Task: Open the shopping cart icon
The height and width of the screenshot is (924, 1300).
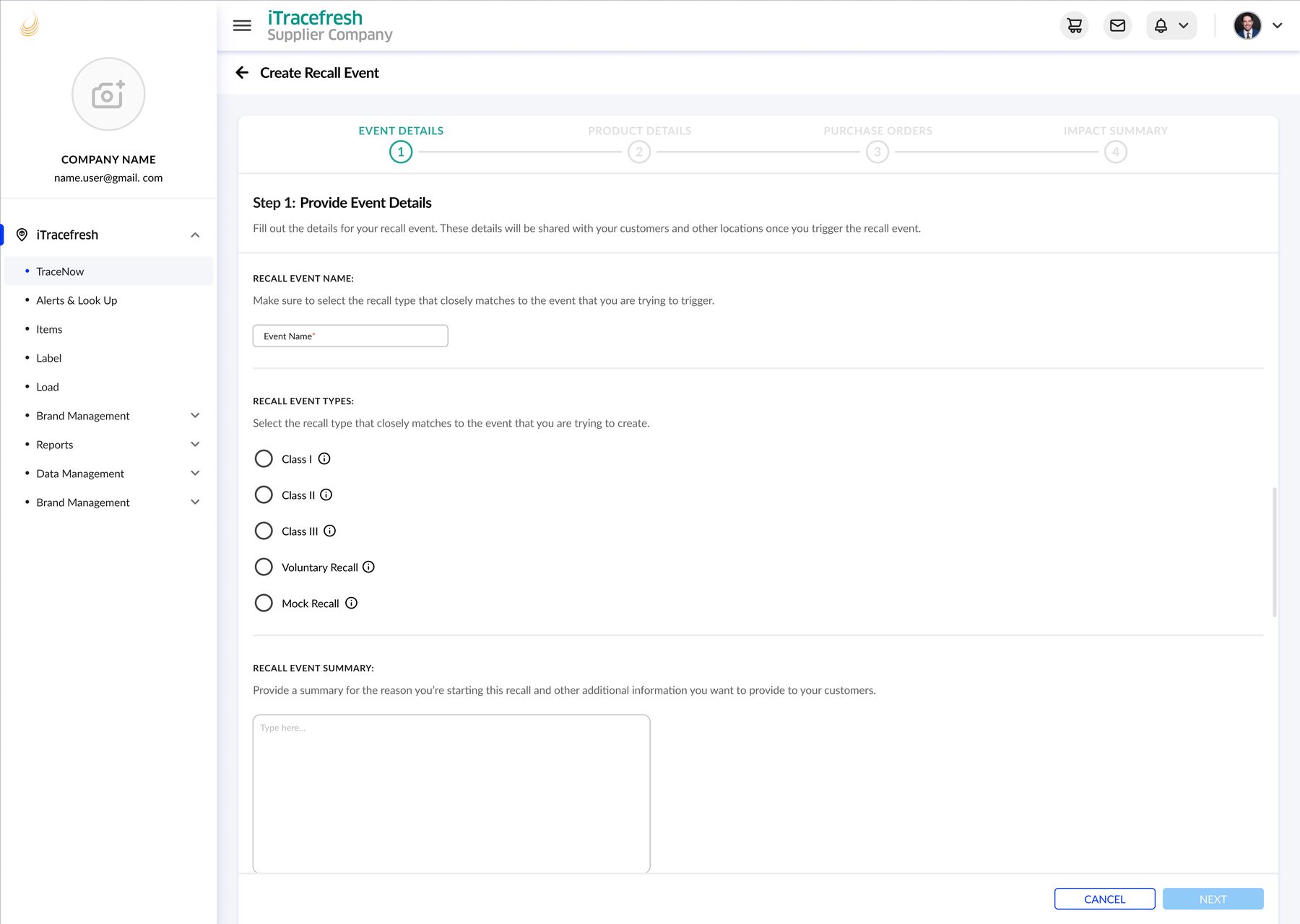Action: pos(1074,26)
